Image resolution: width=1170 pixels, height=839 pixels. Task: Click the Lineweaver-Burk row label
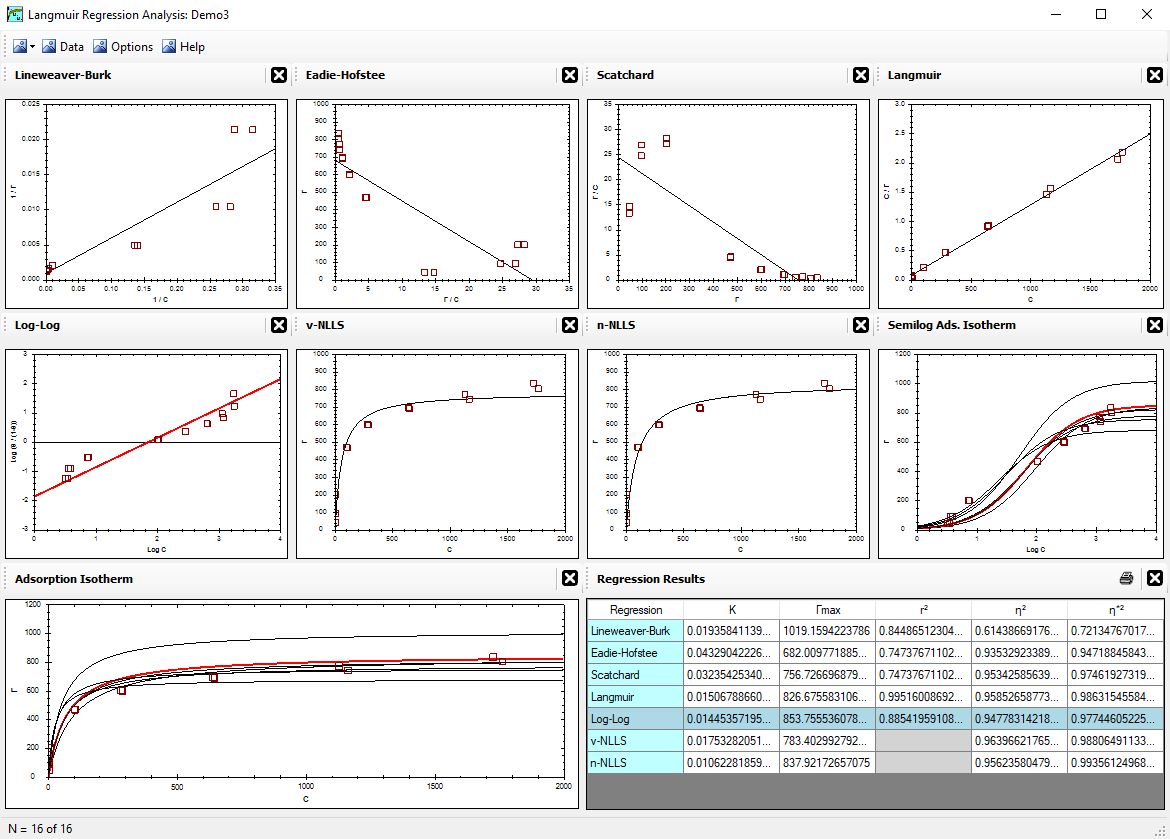coord(636,631)
